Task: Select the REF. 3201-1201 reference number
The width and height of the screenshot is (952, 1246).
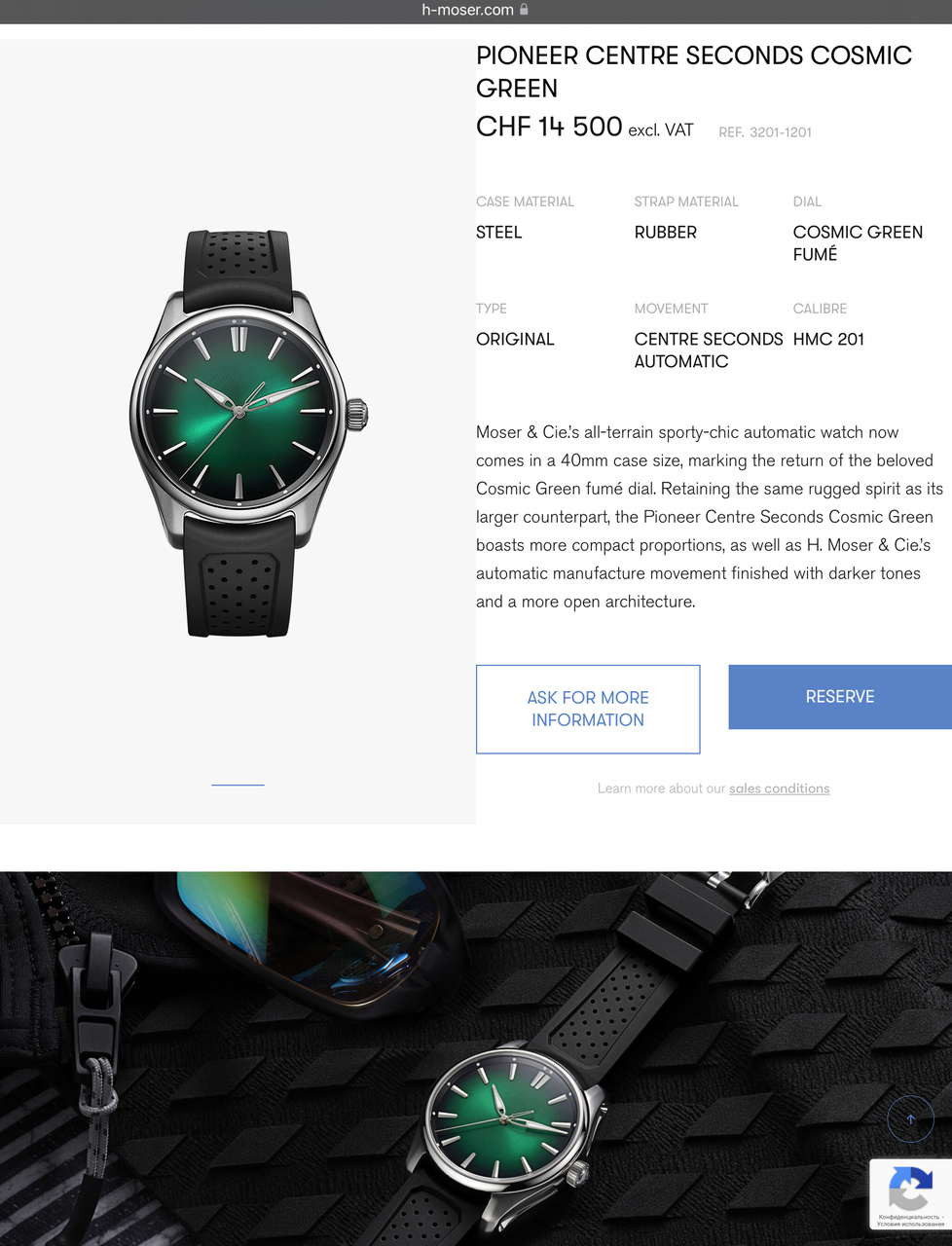Action: click(765, 132)
